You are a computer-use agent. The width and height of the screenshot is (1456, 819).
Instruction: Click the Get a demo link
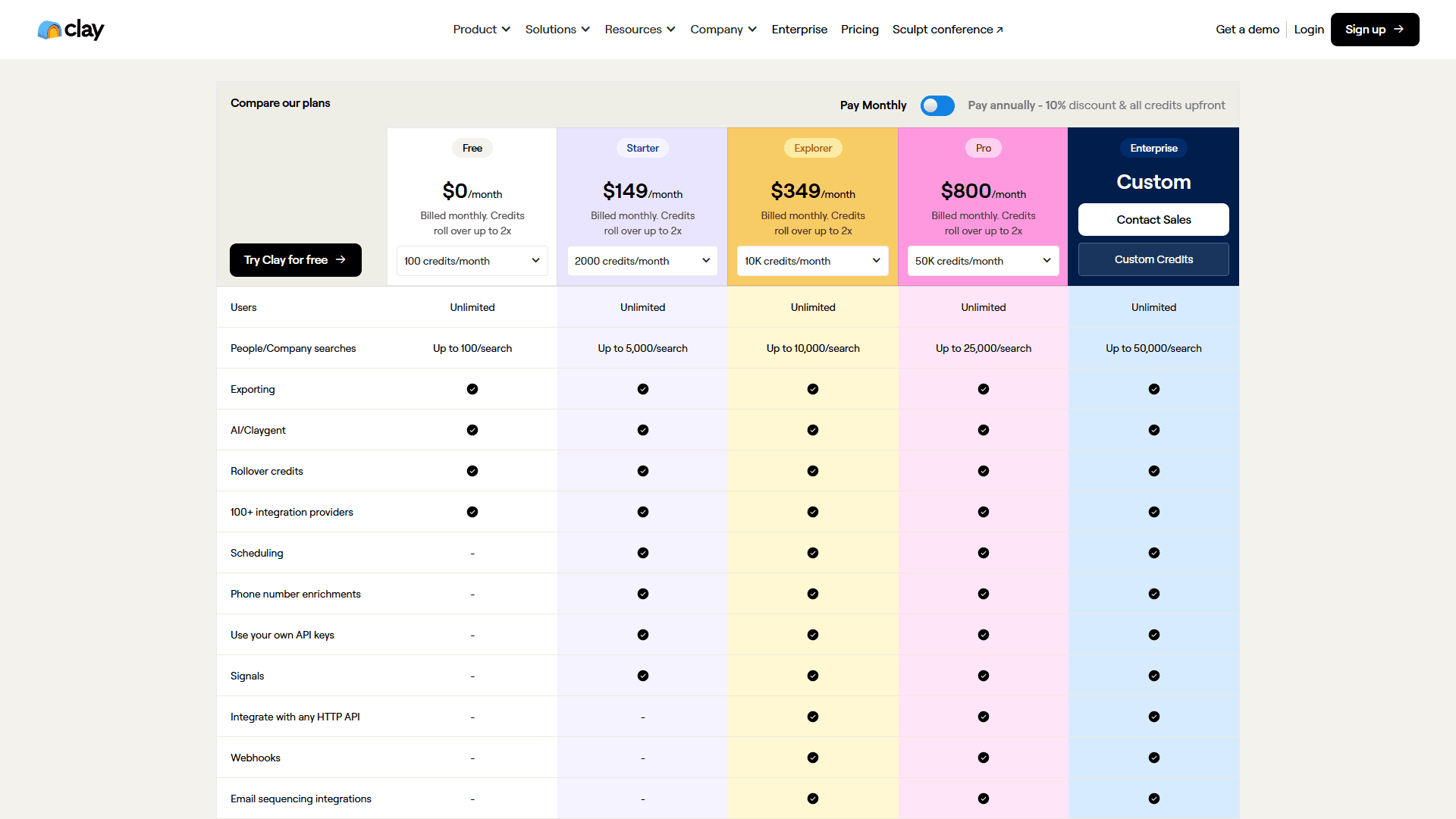coord(1247,29)
